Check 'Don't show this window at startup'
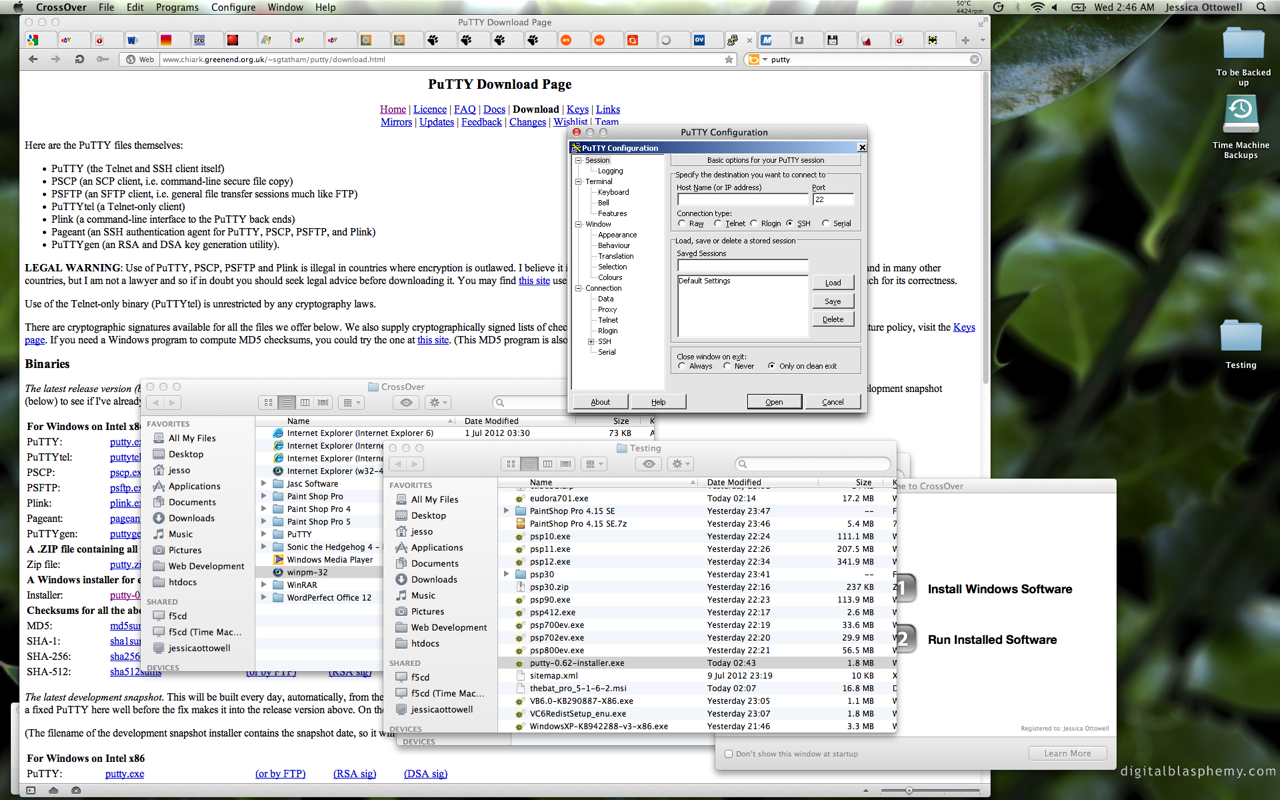 click(x=728, y=754)
